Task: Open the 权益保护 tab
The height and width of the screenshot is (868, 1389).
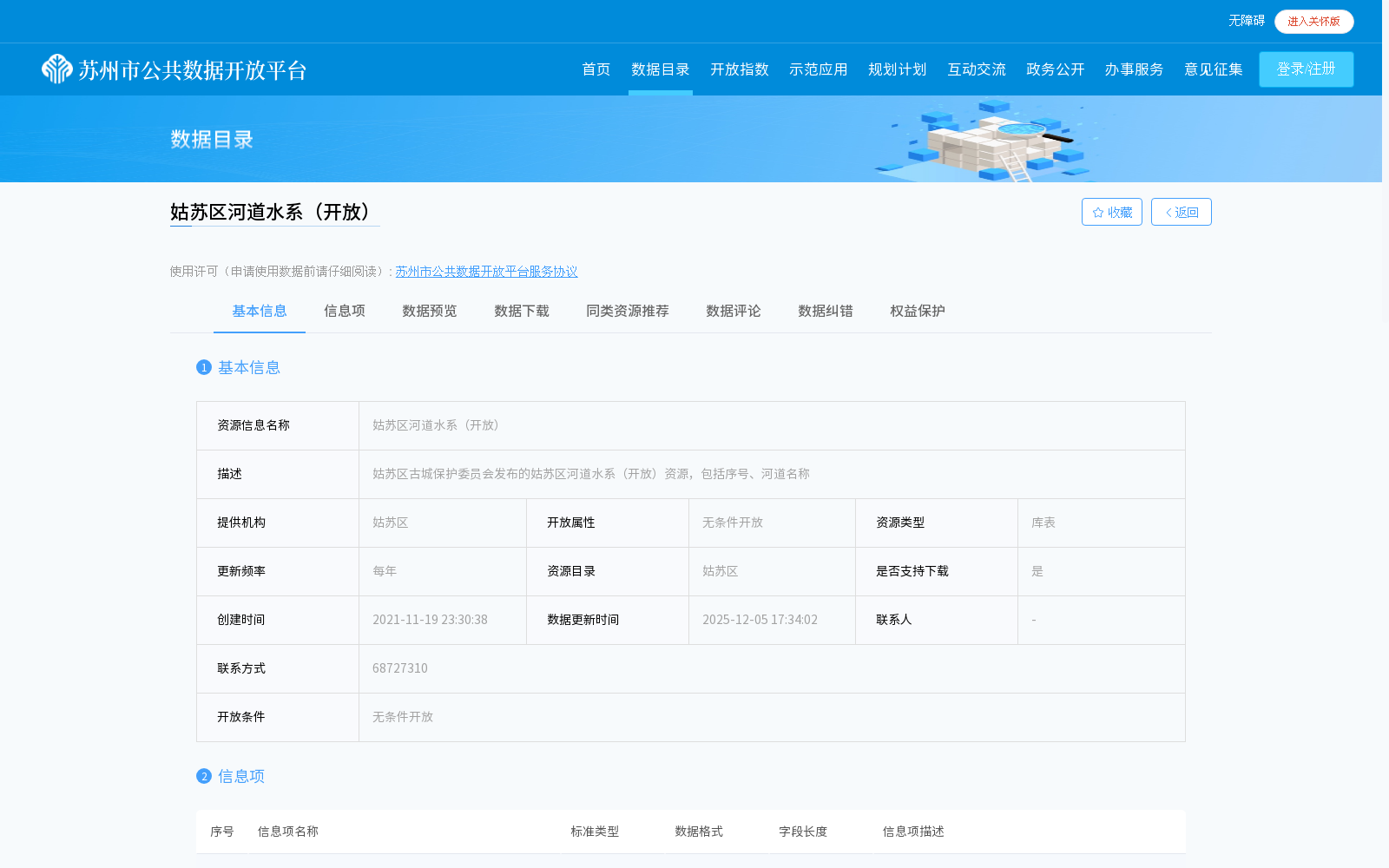Action: click(917, 311)
